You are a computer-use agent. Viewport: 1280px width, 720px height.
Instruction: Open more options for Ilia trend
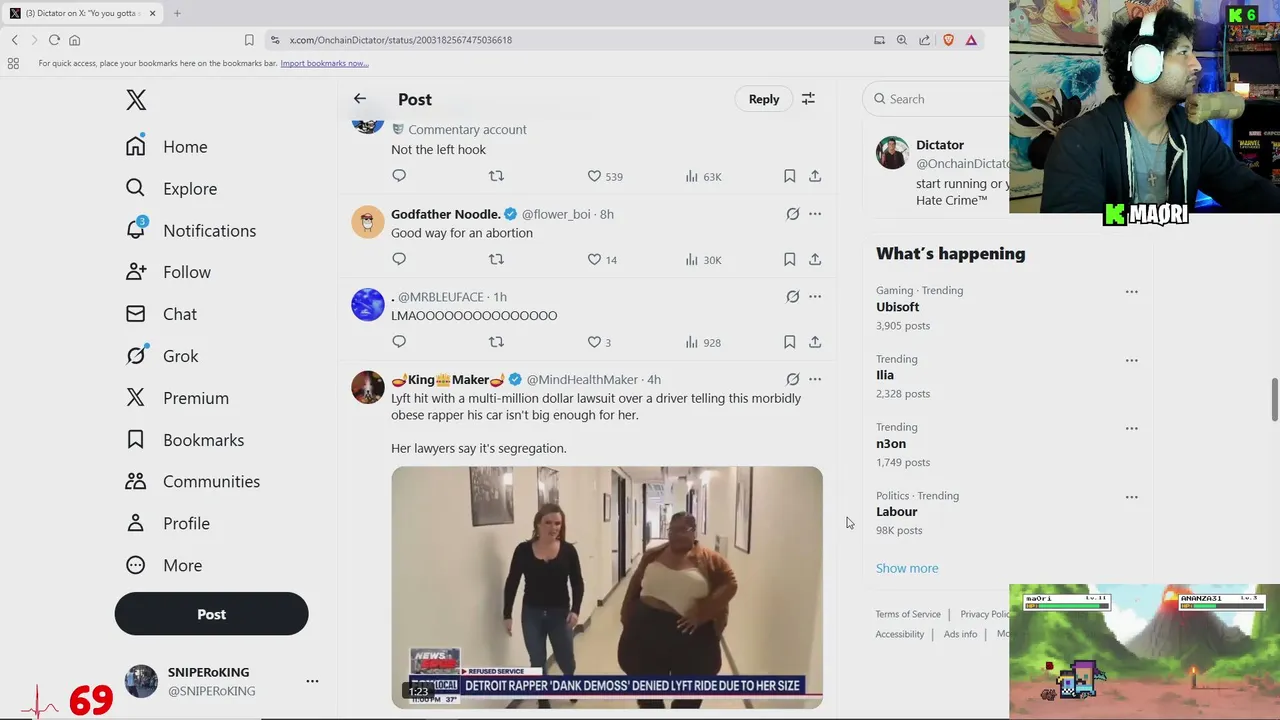pyautogui.click(x=1131, y=360)
